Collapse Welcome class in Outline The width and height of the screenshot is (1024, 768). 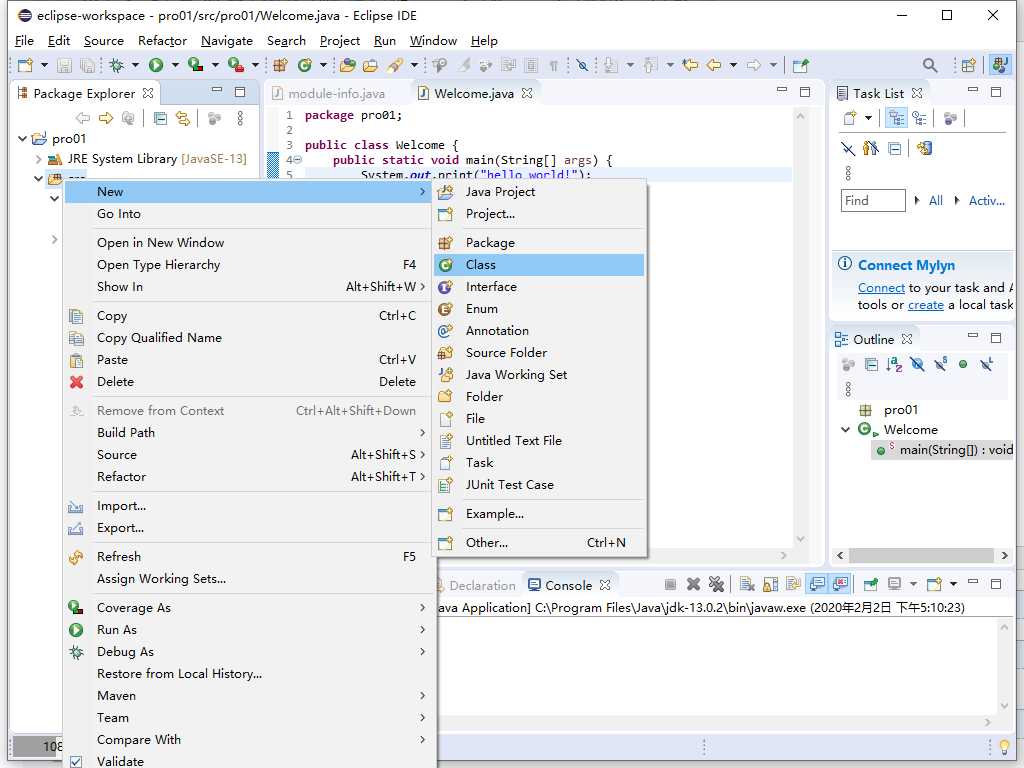(x=846, y=430)
